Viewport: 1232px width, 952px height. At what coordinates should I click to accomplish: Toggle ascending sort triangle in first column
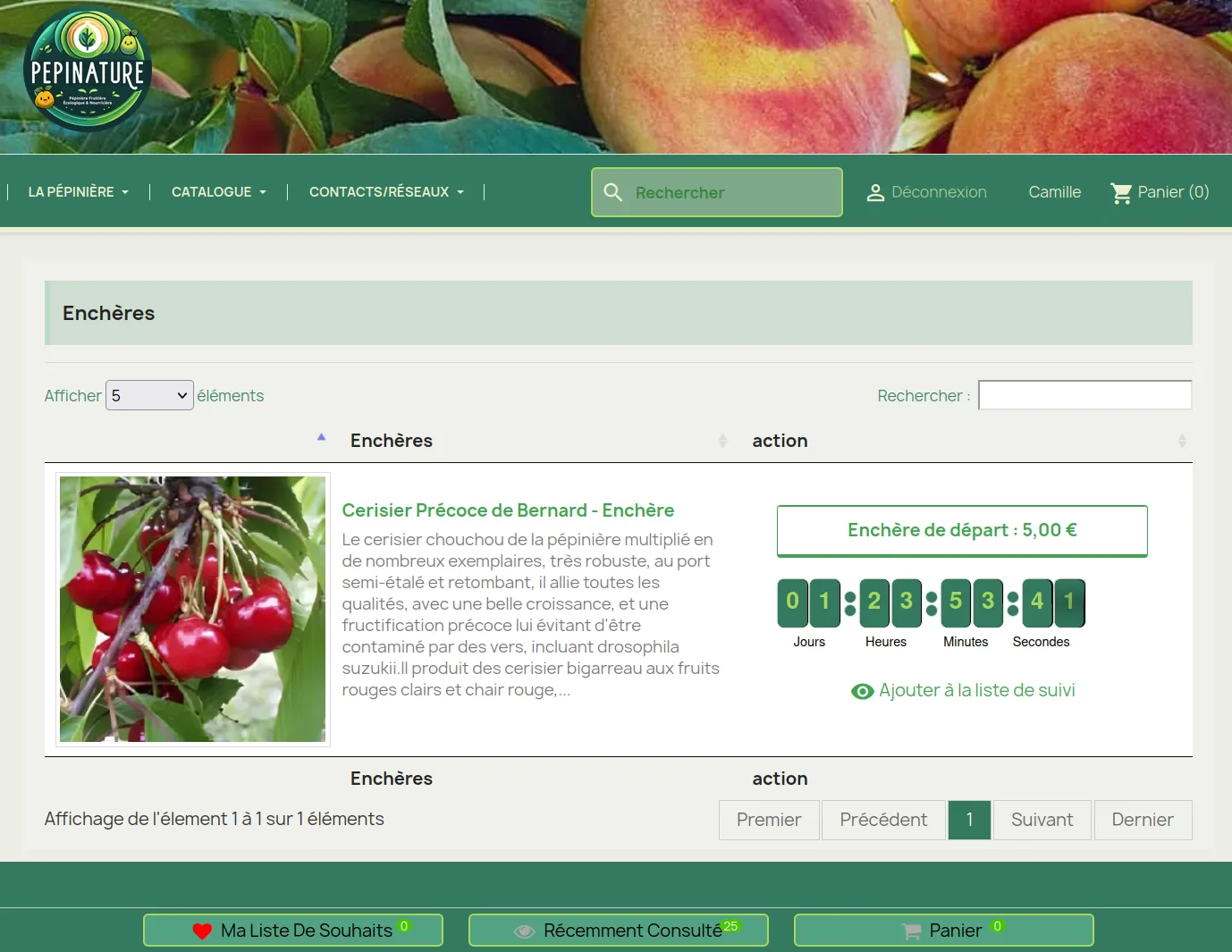[x=321, y=437]
